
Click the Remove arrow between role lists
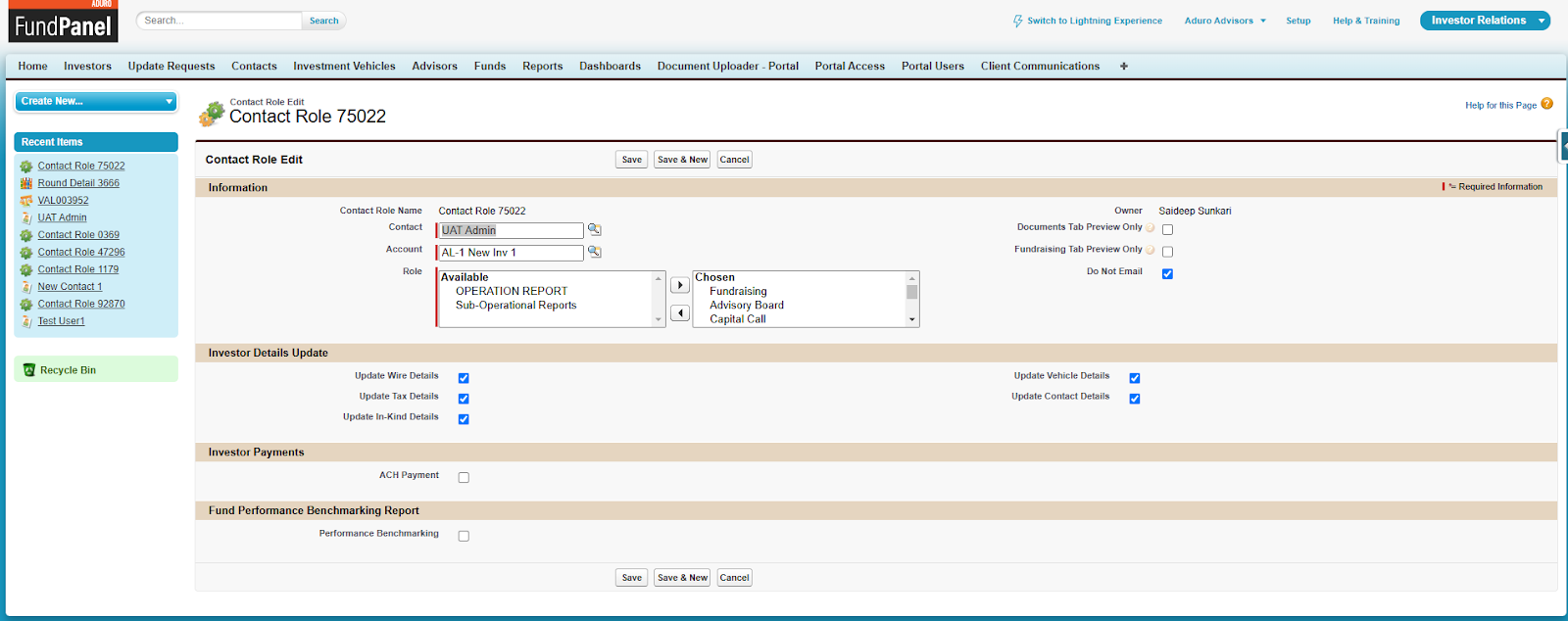(680, 313)
